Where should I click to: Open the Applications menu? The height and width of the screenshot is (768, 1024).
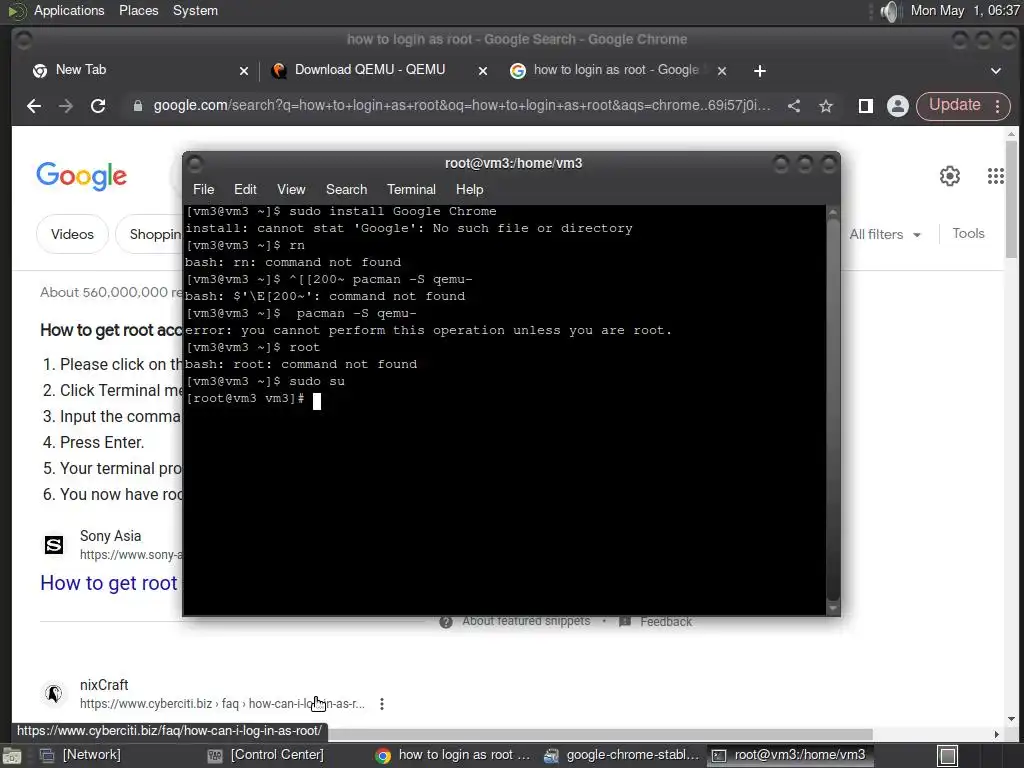69,10
